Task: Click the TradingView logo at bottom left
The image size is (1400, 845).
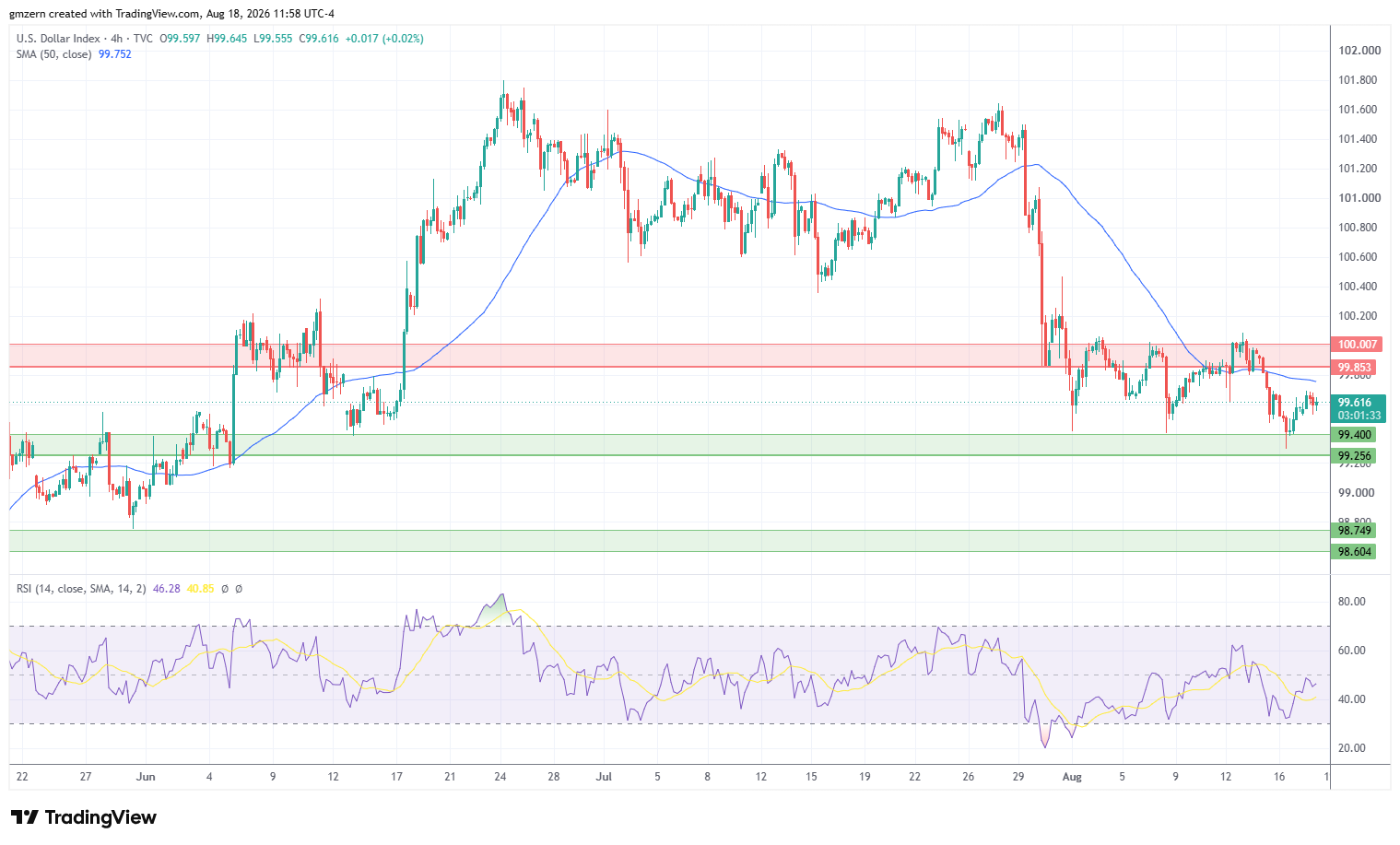Action: tap(84, 817)
